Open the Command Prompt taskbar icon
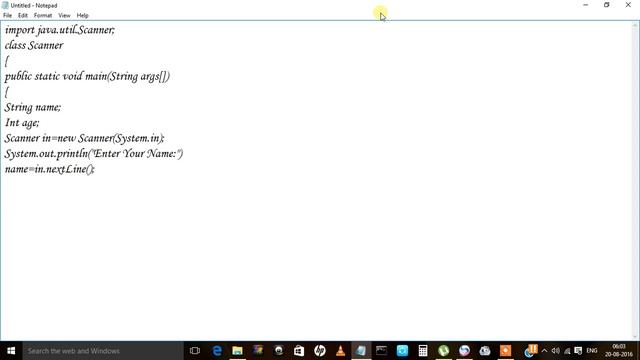640x360 pixels. click(382, 351)
